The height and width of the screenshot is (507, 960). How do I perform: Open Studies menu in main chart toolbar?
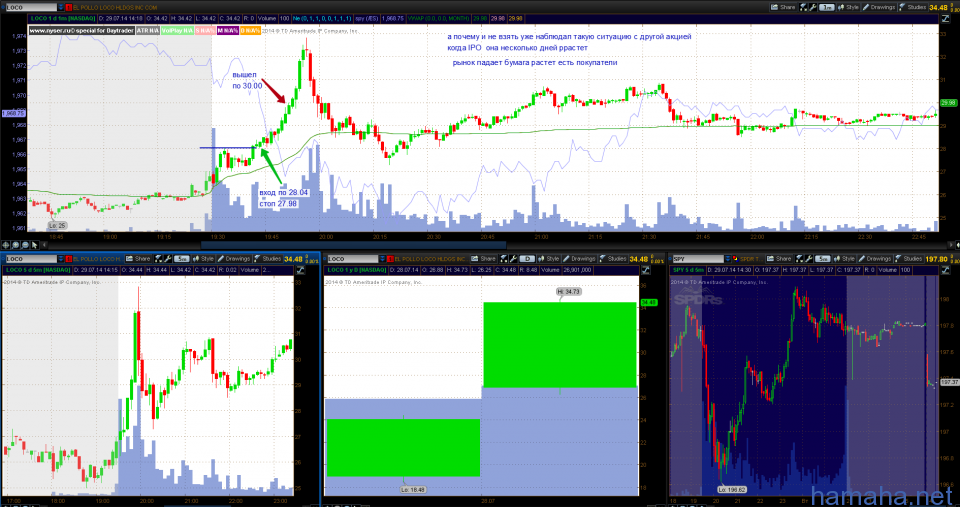(913, 7)
